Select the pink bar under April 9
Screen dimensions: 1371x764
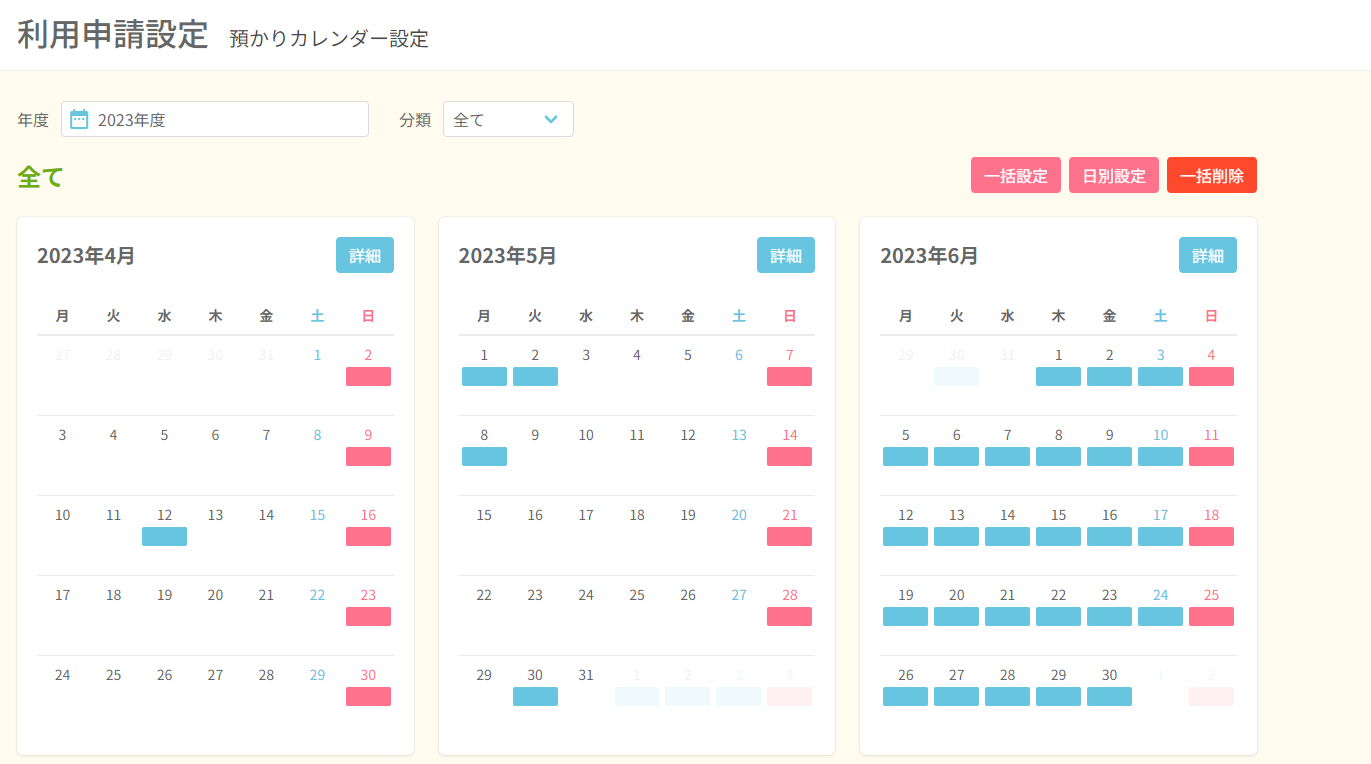tap(368, 456)
